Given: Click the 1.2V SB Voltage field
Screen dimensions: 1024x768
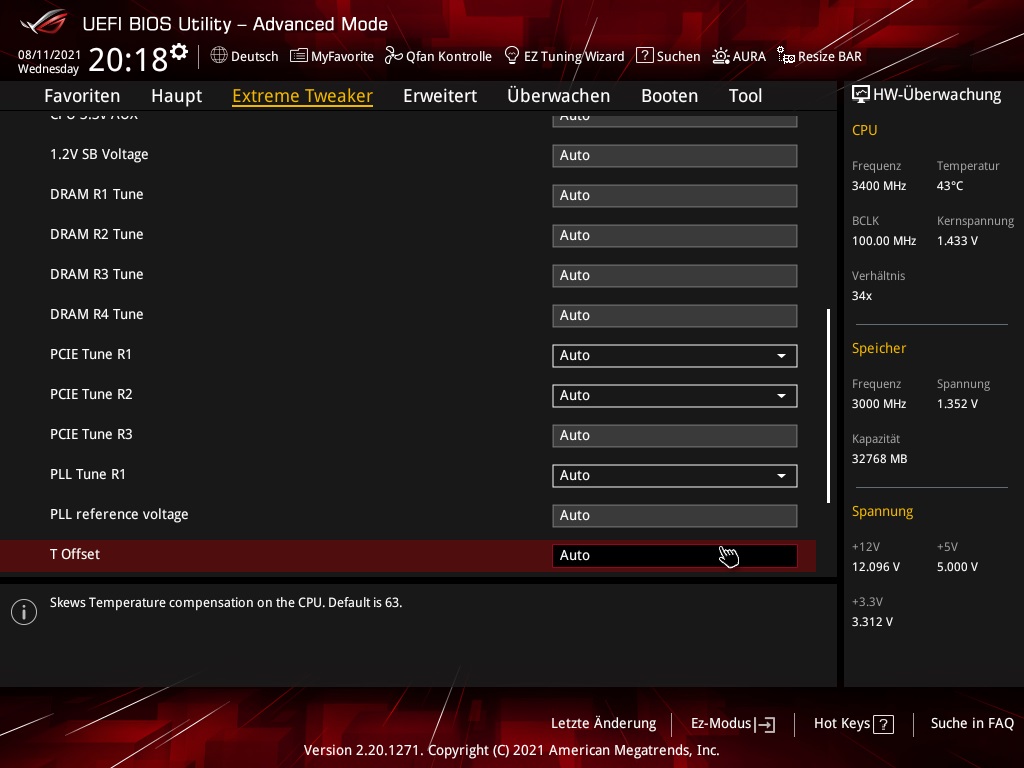Looking at the screenshot, I should click(x=675, y=155).
